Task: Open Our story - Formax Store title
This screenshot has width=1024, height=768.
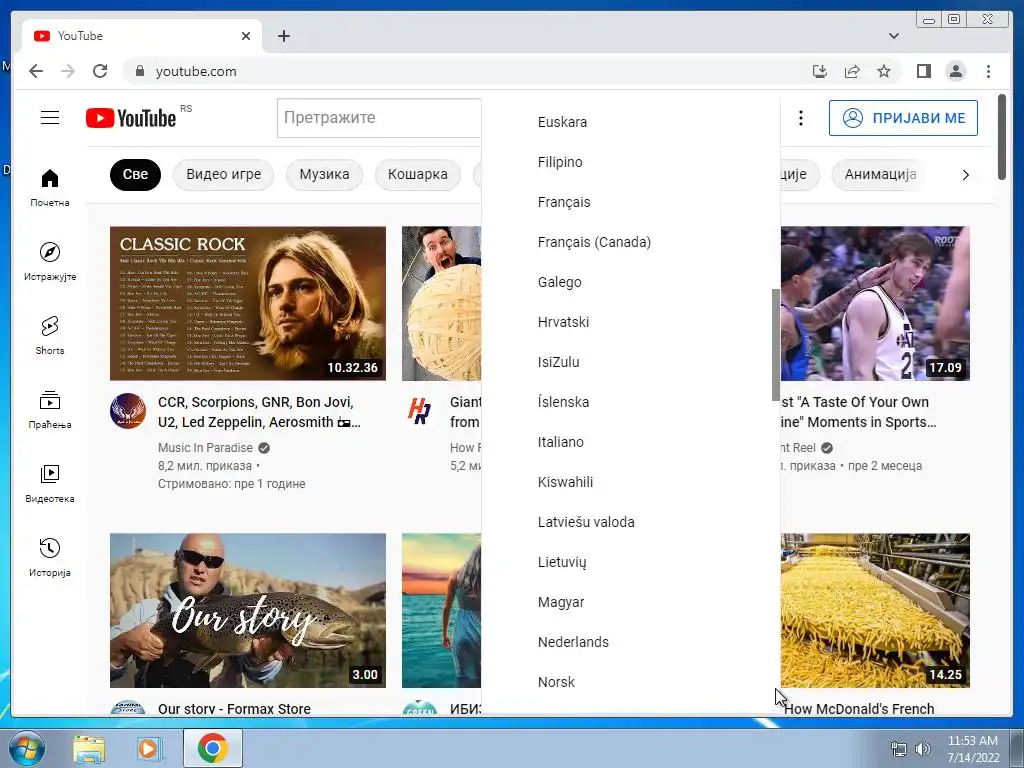Action: (x=234, y=709)
